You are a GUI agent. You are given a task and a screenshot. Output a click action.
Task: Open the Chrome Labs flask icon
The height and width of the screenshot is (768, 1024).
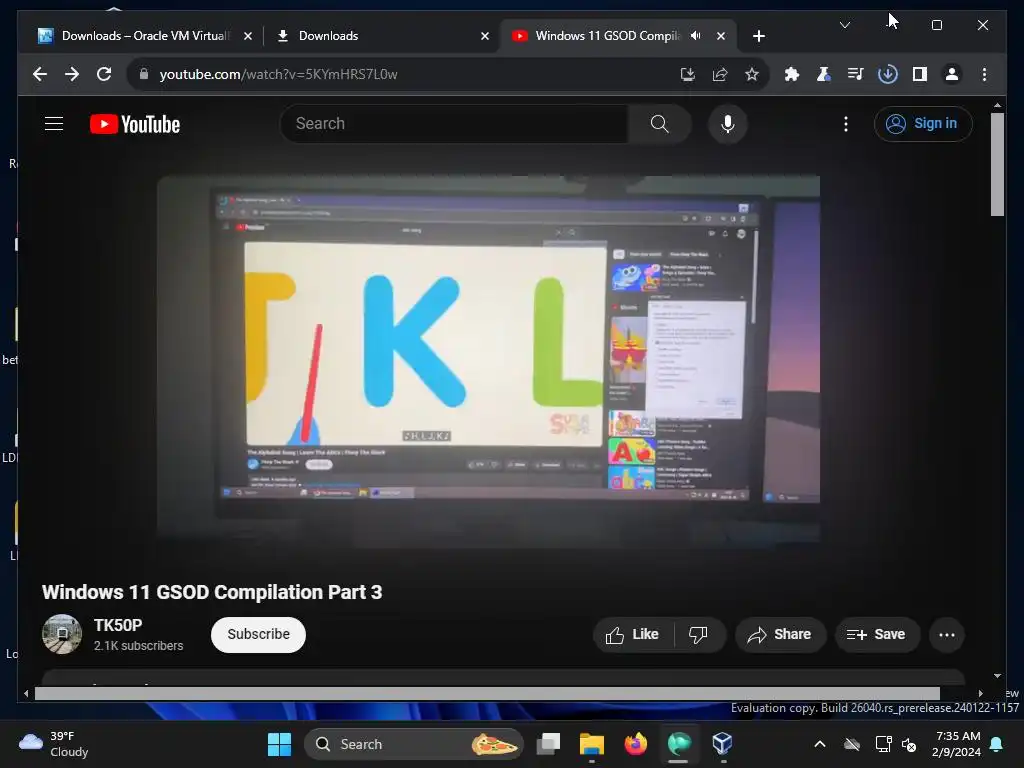pyautogui.click(x=824, y=74)
